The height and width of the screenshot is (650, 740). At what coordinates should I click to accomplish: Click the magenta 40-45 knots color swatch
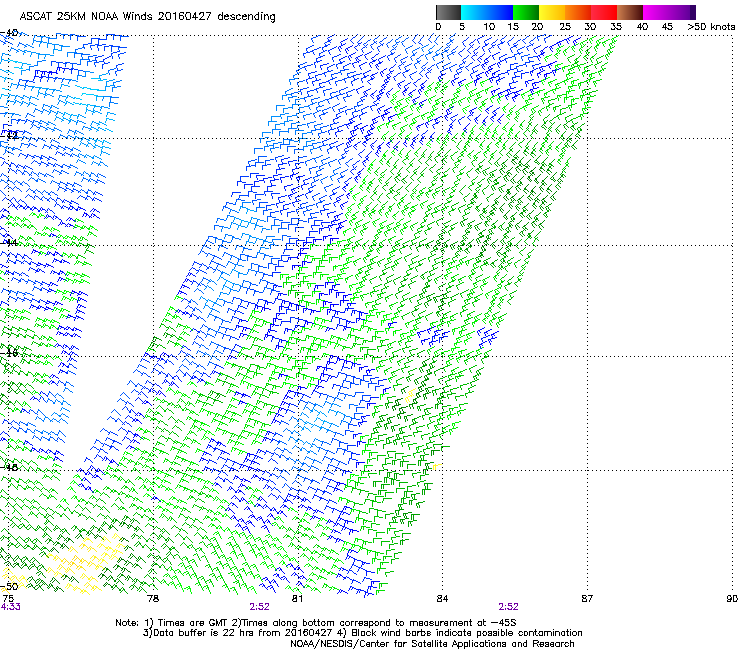click(656, 12)
